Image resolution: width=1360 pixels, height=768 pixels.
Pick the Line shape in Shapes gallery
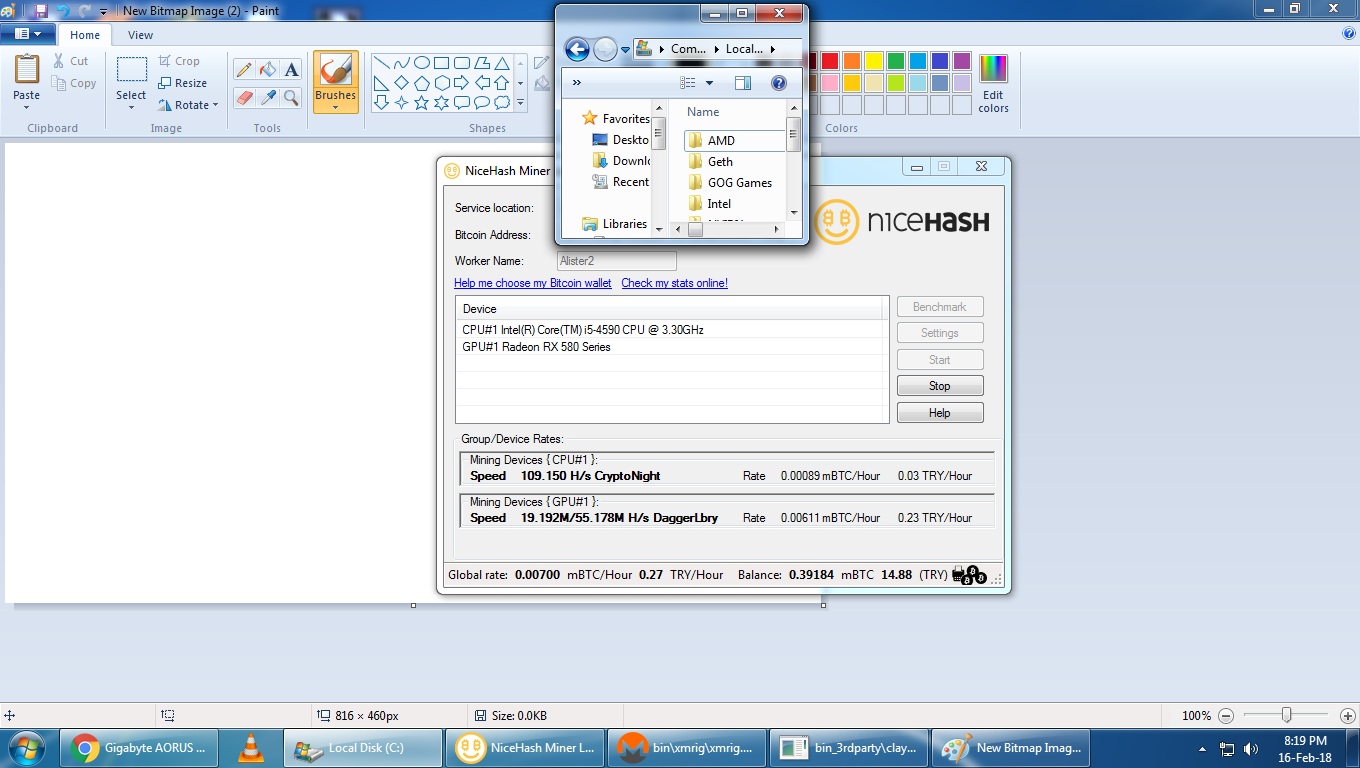point(382,63)
